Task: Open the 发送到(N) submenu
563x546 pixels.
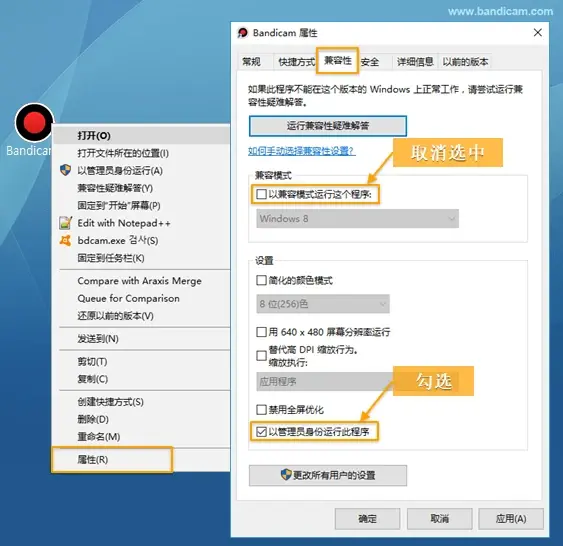Action: 141,339
